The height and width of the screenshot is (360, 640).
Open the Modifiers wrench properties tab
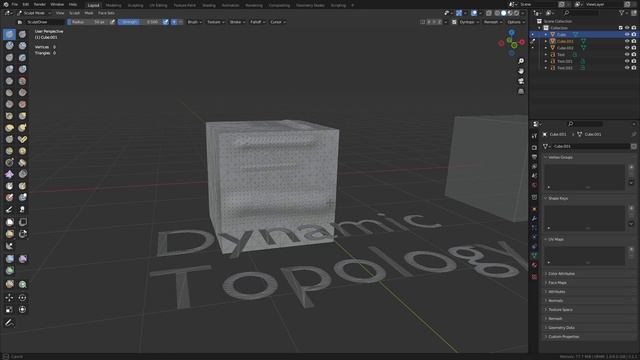[534, 218]
